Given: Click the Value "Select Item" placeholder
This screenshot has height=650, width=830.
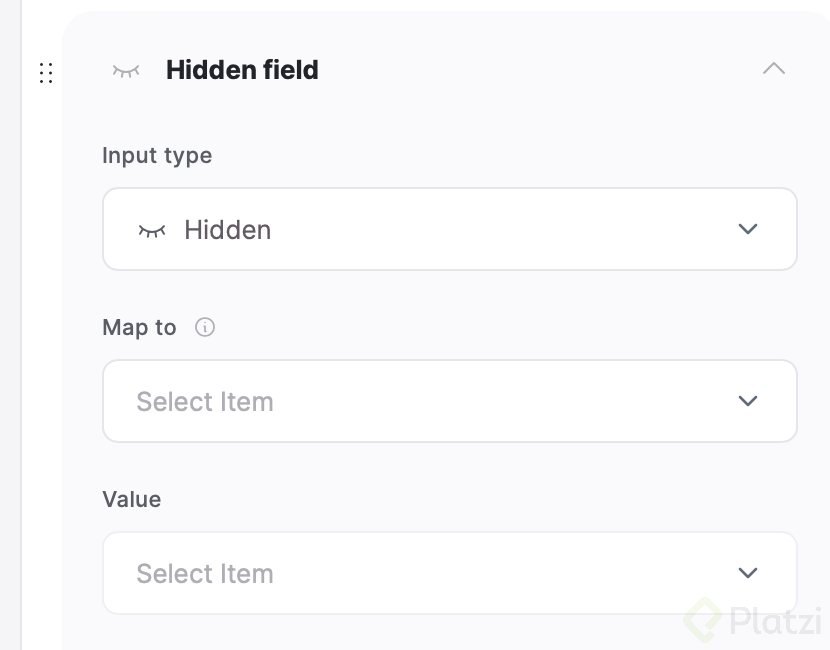Looking at the screenshot, I should click(x=205, y=574).
